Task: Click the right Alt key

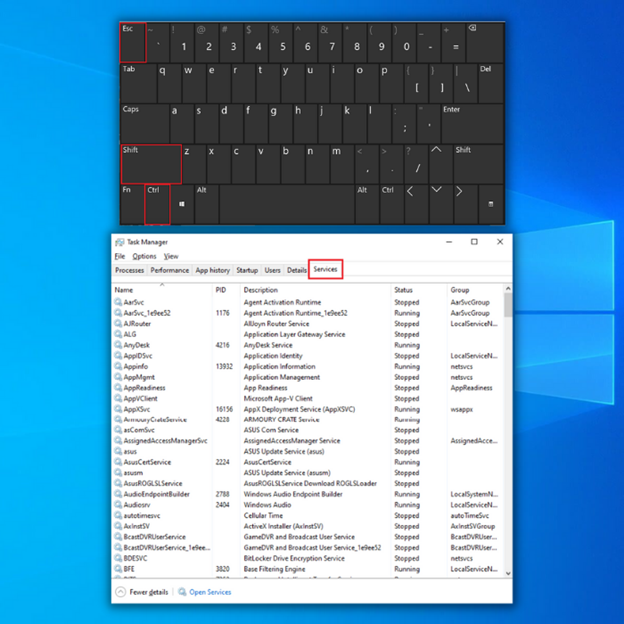Action: tap(367, 205)
